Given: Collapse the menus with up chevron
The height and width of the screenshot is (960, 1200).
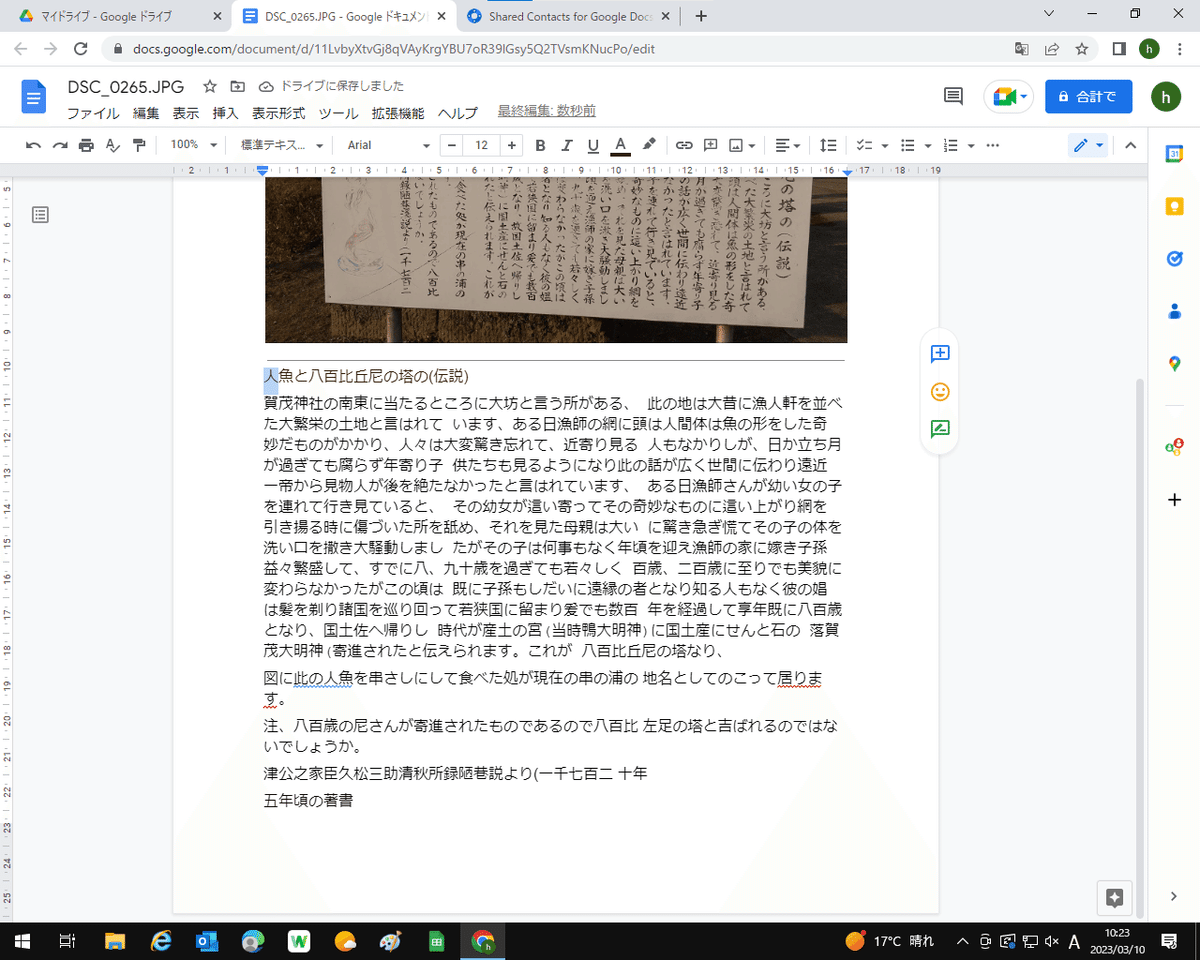Looking at the screenshot, I should 1130,145.
